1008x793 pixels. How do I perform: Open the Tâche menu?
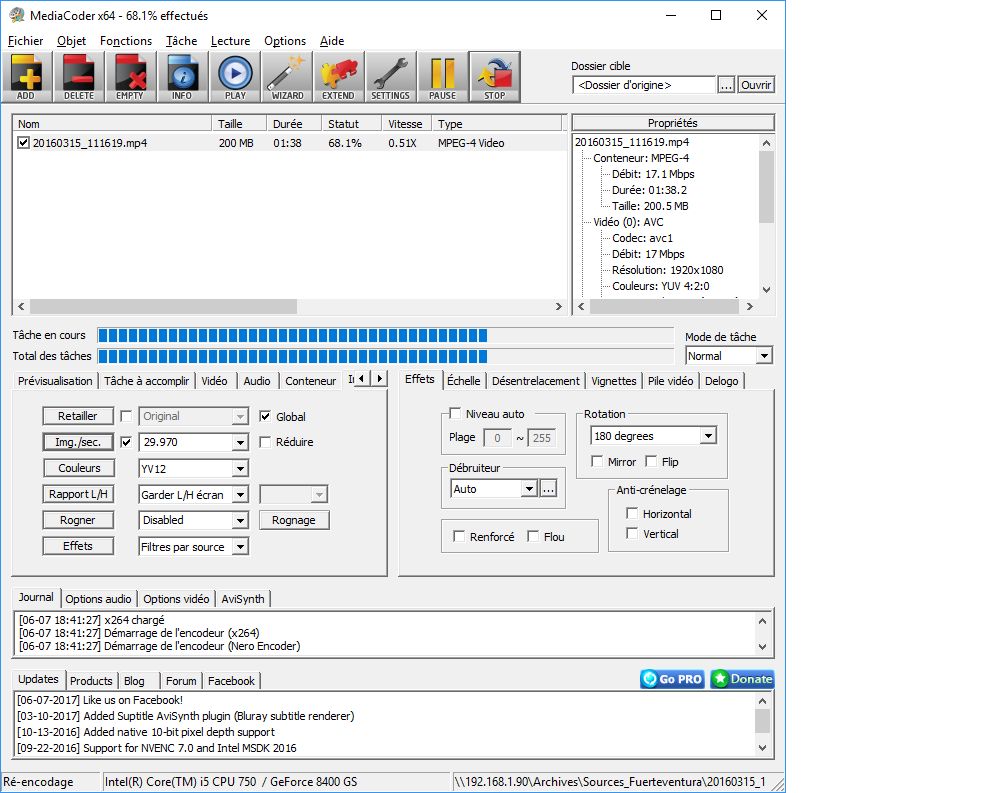tap(181, 40)
